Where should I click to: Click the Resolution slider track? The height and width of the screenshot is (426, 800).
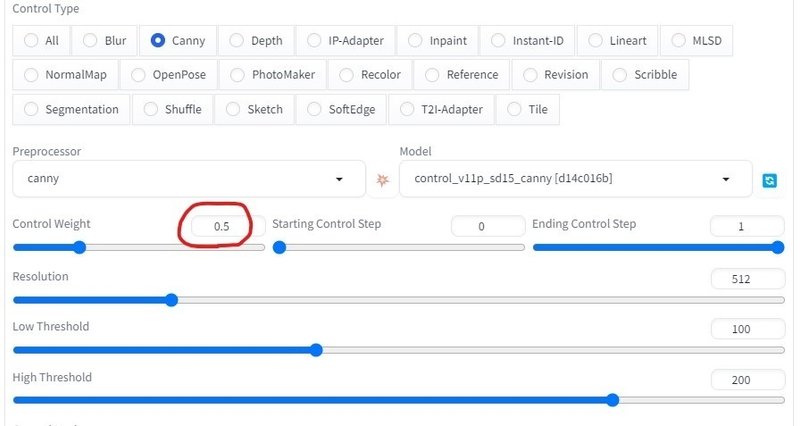click(x=400, y=299)
